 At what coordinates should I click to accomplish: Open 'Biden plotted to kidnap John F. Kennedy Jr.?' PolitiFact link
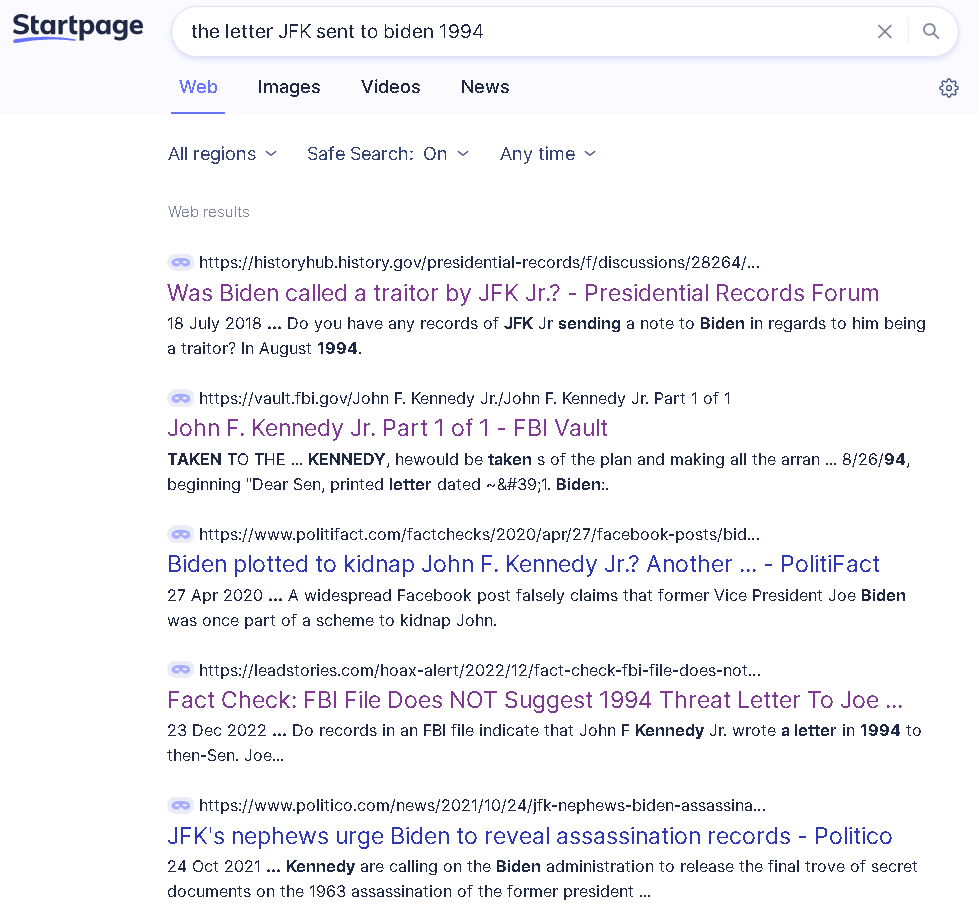[x=523, y=565]
